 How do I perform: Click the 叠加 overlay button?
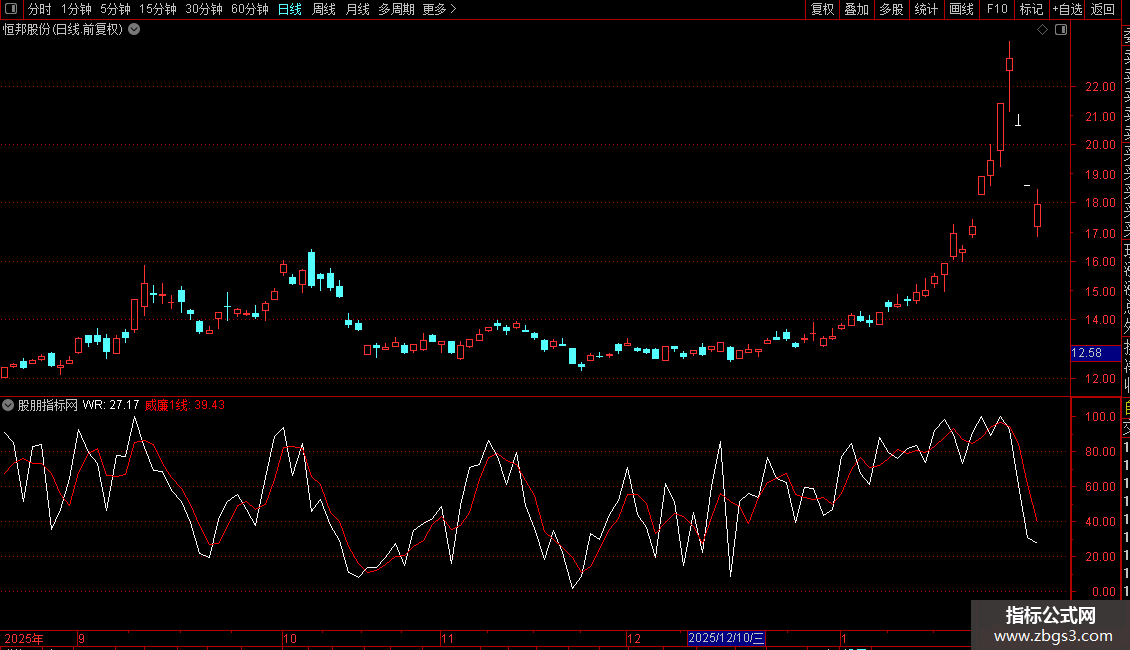(856, 9)
